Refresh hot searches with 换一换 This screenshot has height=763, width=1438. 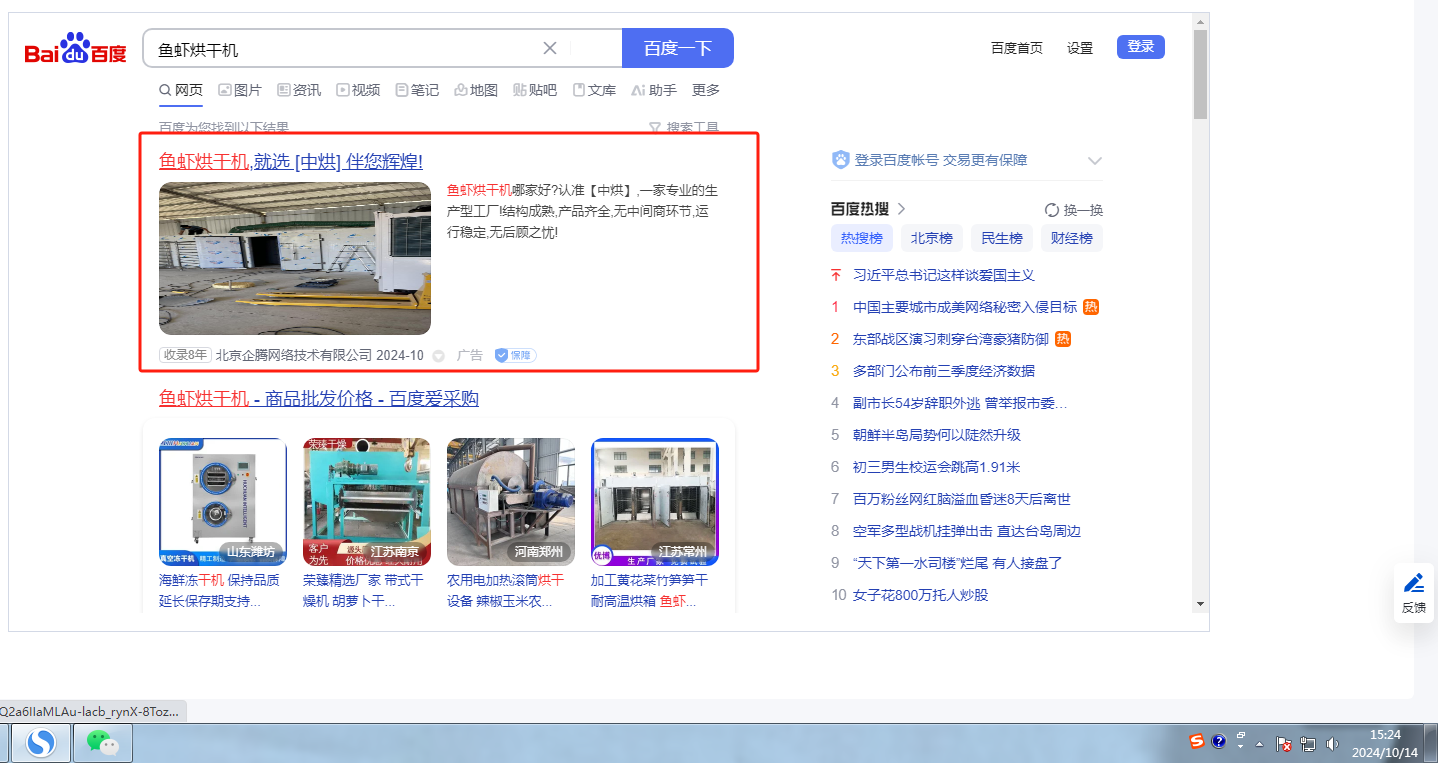pos(1074,210)
